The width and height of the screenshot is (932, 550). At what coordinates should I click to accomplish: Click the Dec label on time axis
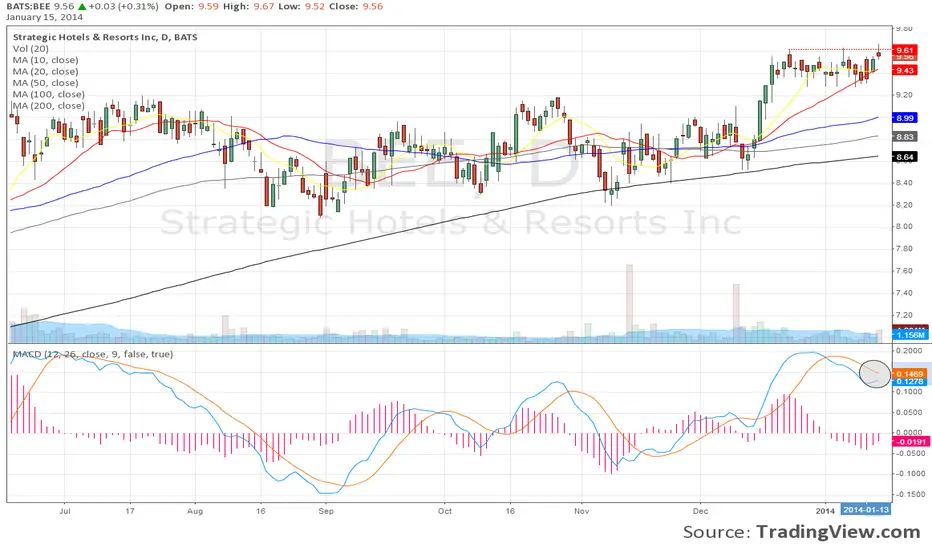(700, 511)
